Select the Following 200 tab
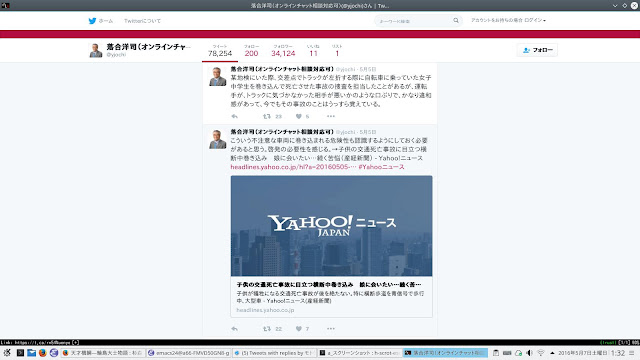640x360 pixels. (251, 51)
